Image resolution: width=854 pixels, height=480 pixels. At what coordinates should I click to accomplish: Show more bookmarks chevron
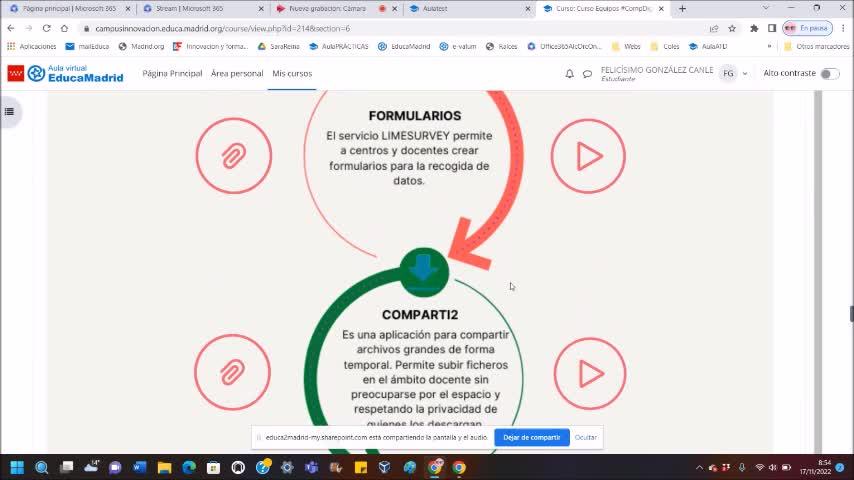coord(769,47)
